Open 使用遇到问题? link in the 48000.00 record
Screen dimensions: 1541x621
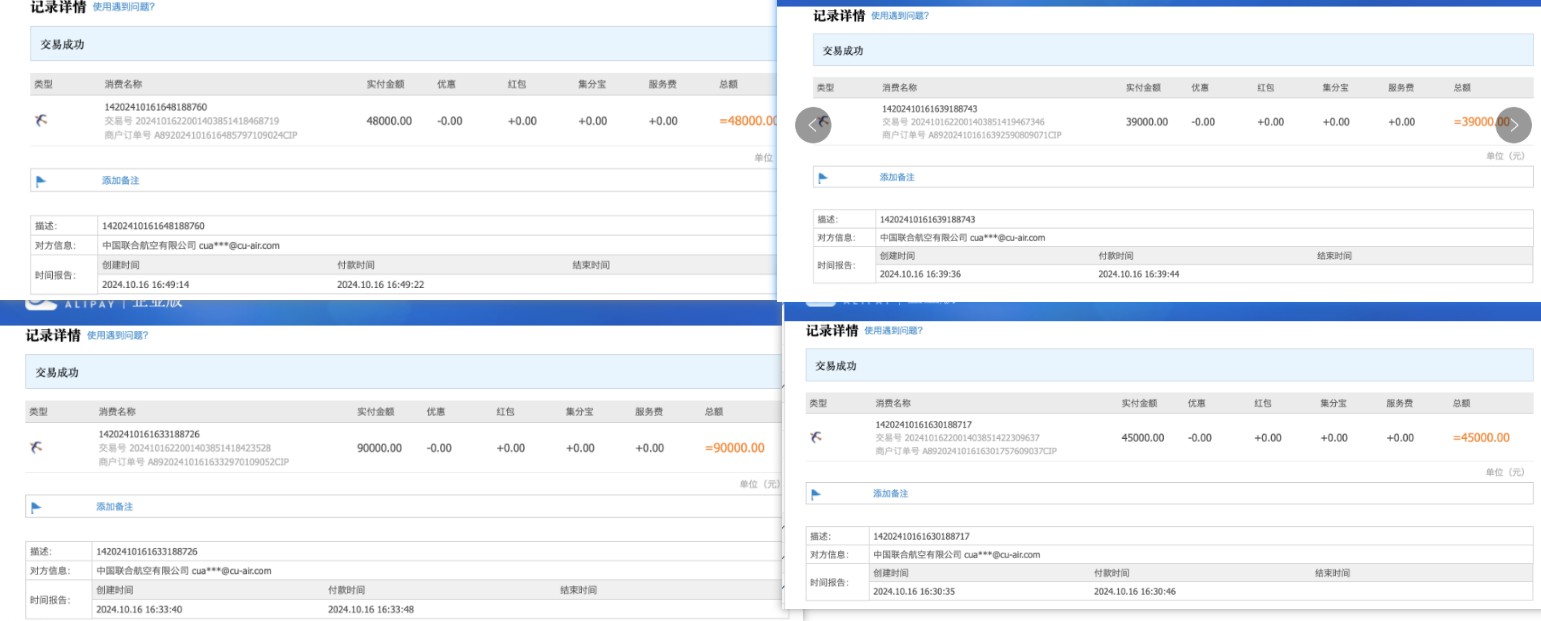pos(123,7)
